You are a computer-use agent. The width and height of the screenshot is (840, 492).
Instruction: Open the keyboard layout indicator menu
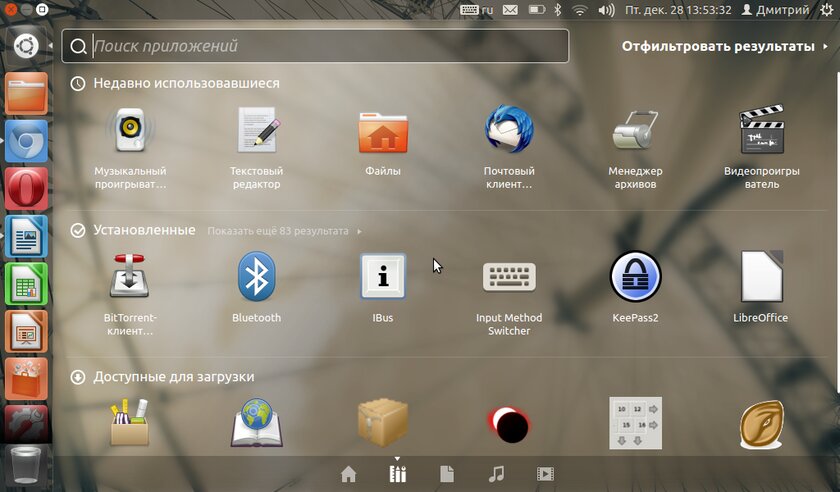[477, 10]
